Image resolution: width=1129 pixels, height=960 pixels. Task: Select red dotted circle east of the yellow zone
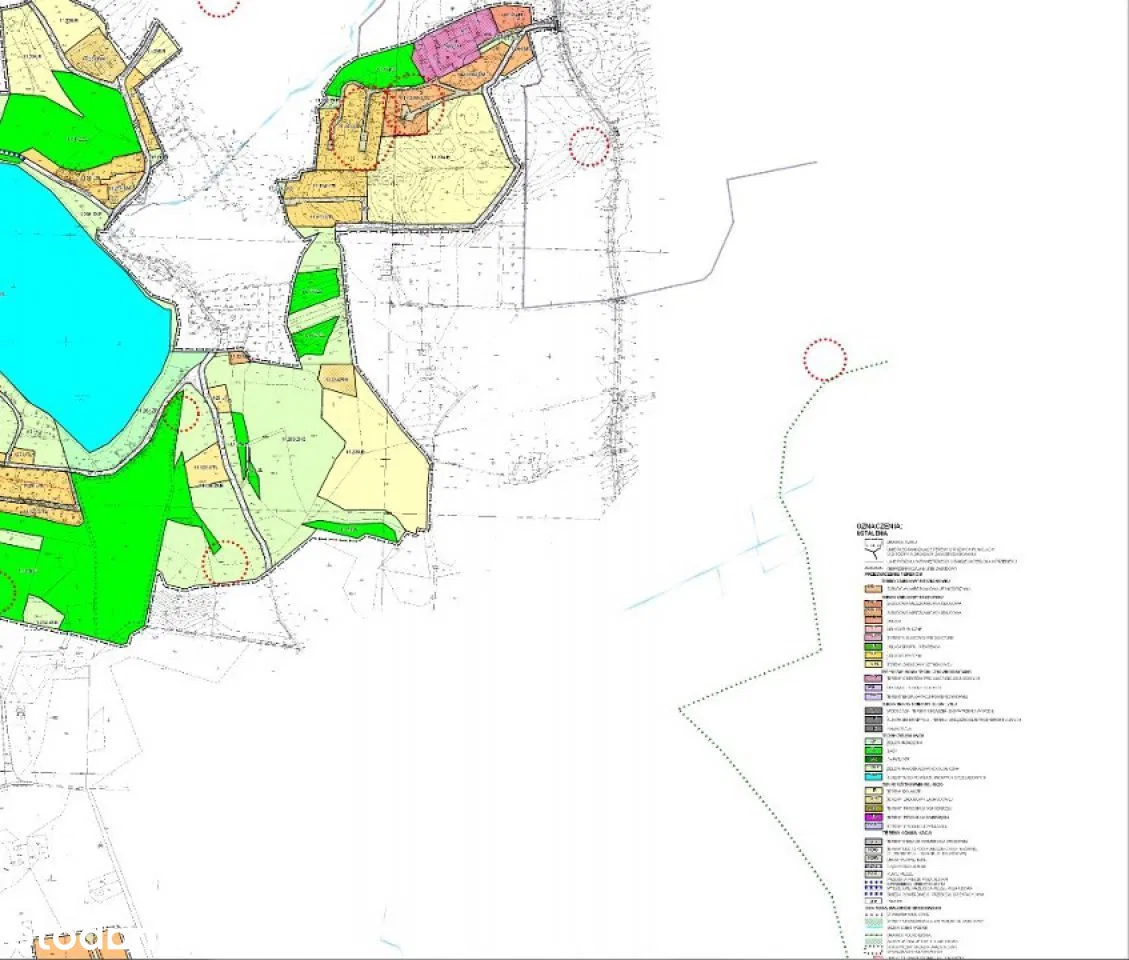click(589, 146)
